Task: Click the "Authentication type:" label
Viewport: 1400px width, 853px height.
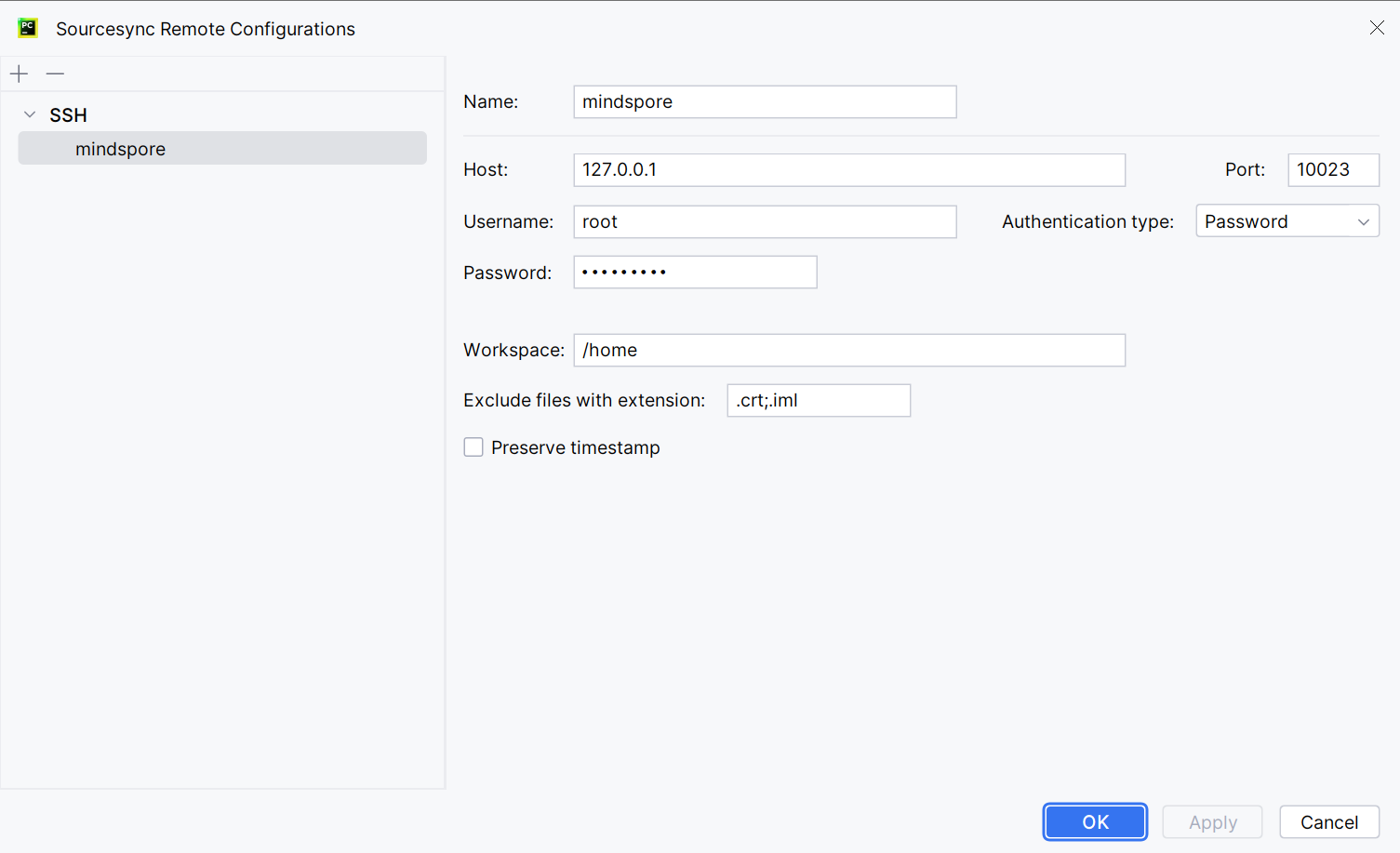Action: (1087, 222)
